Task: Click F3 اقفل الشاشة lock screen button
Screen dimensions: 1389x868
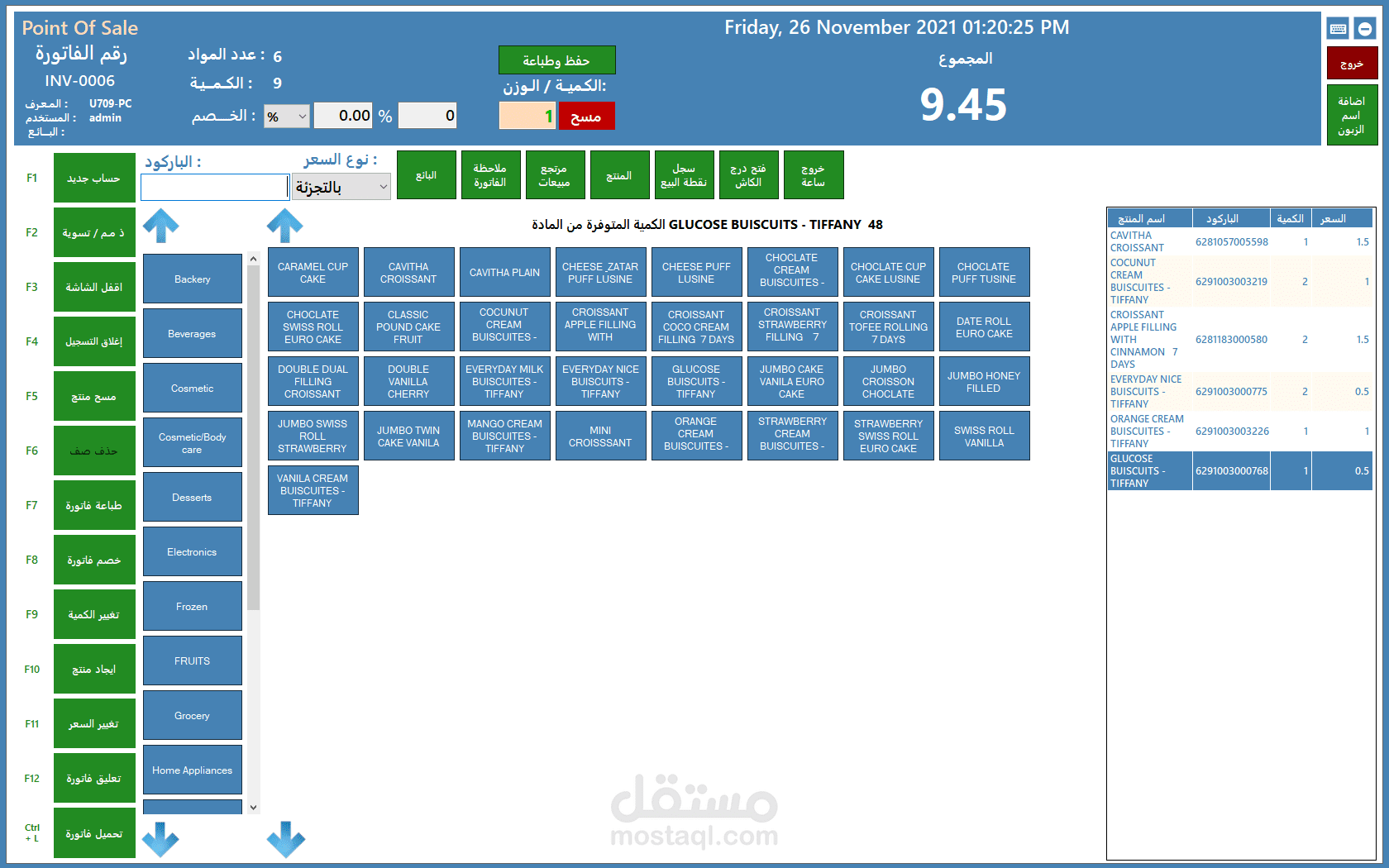Action: tap(94, 287)
